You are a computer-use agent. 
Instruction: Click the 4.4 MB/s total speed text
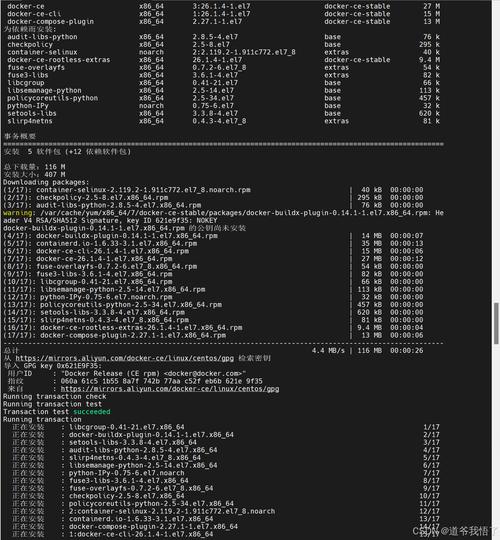point(328,351)
